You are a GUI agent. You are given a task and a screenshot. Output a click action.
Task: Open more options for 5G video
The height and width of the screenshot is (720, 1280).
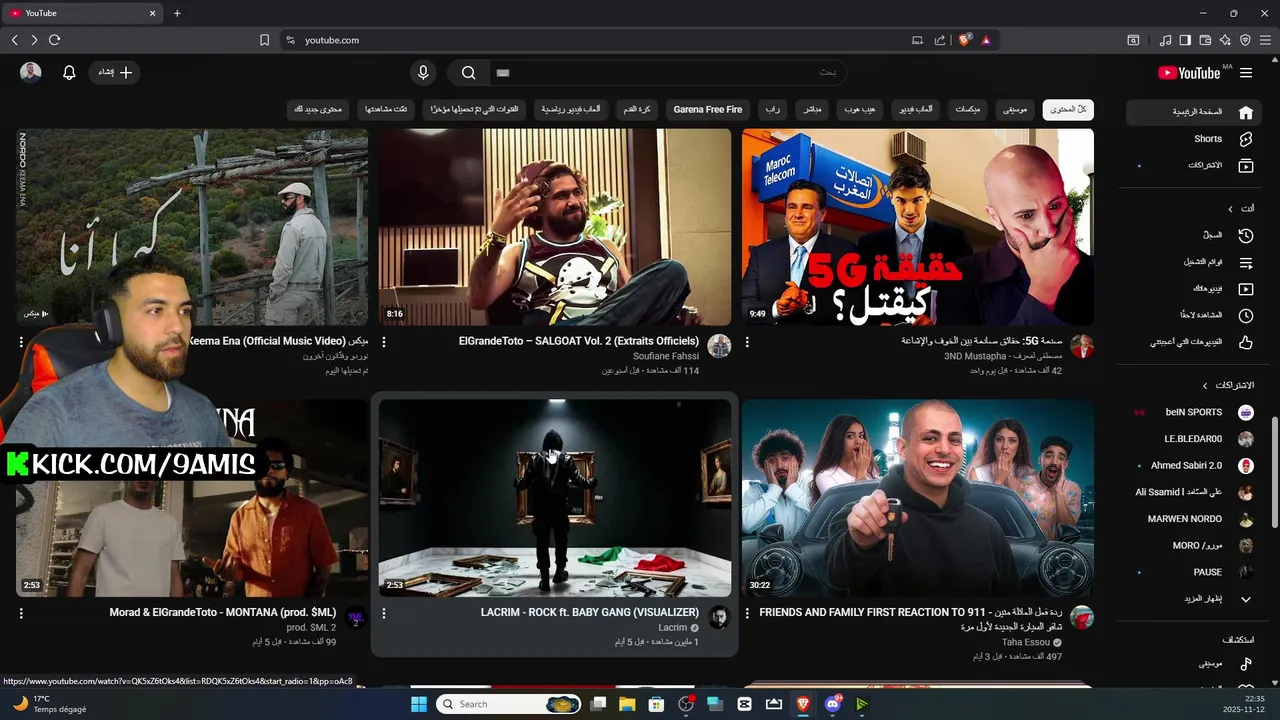747,342
